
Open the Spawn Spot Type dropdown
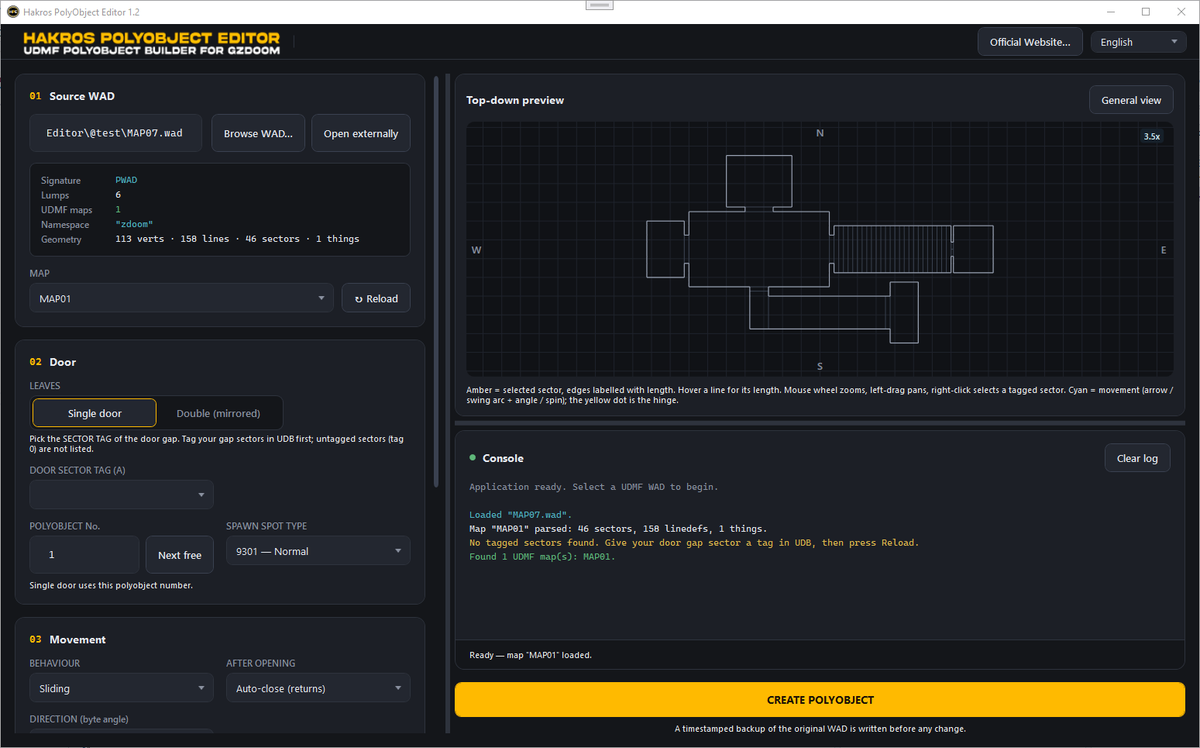[318, 551]
